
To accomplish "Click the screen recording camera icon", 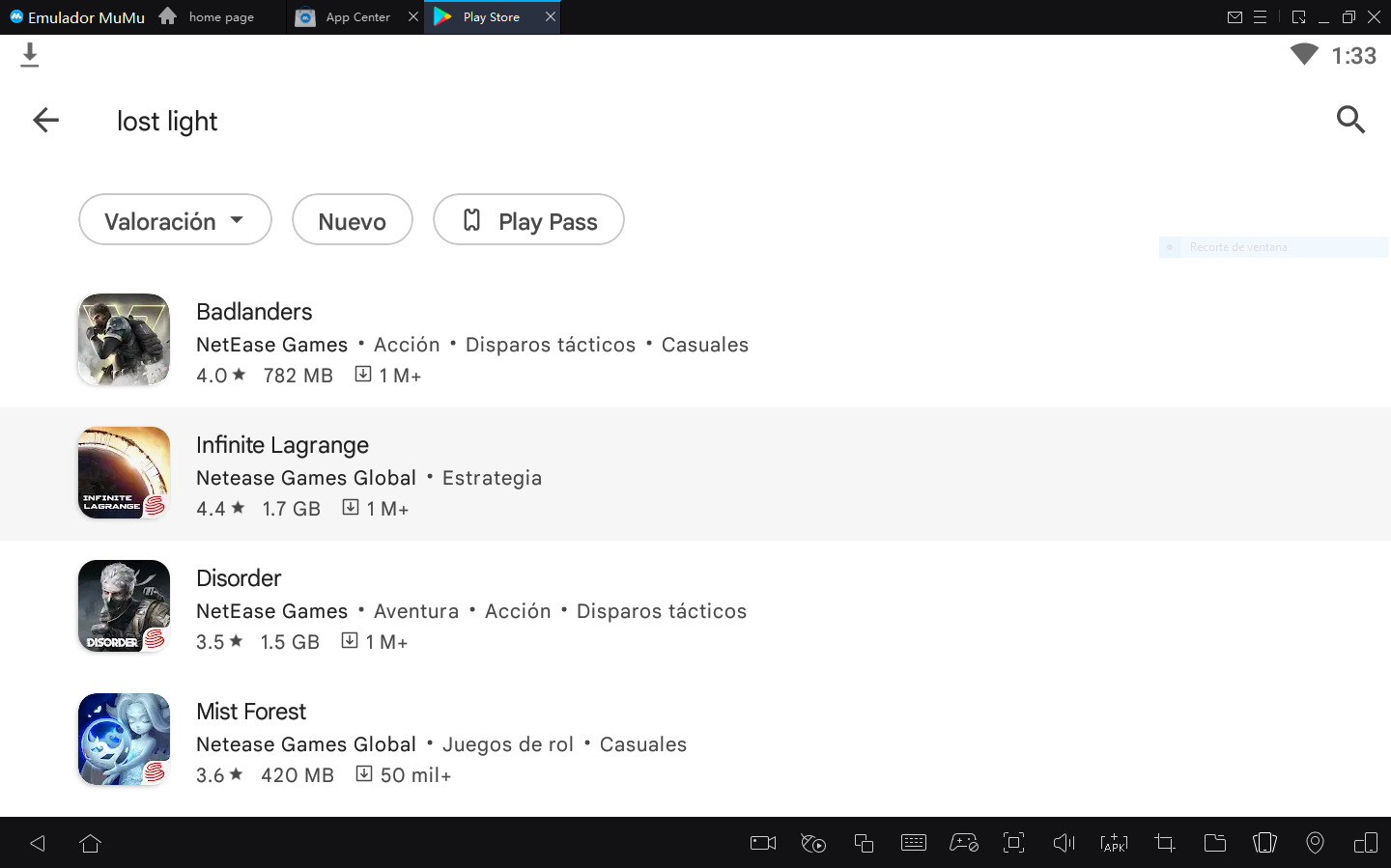I will [763, 843].
